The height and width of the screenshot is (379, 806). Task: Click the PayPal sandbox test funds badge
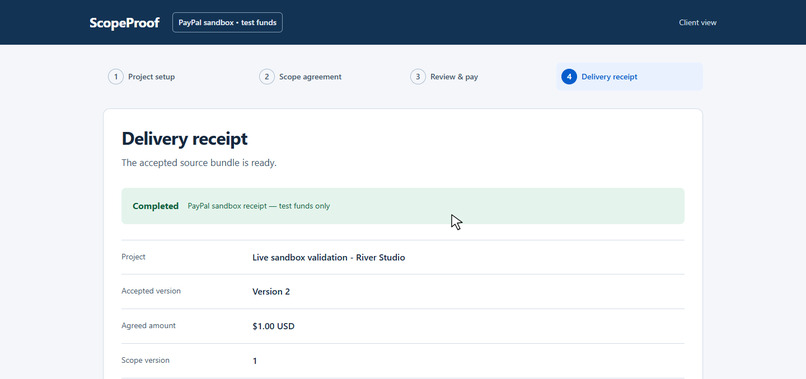(x=227, y=23)
